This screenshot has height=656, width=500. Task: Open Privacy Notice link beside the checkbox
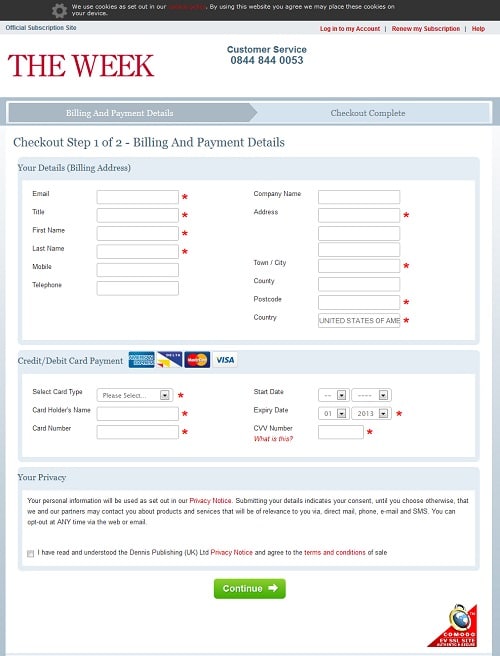coord(231,553)
